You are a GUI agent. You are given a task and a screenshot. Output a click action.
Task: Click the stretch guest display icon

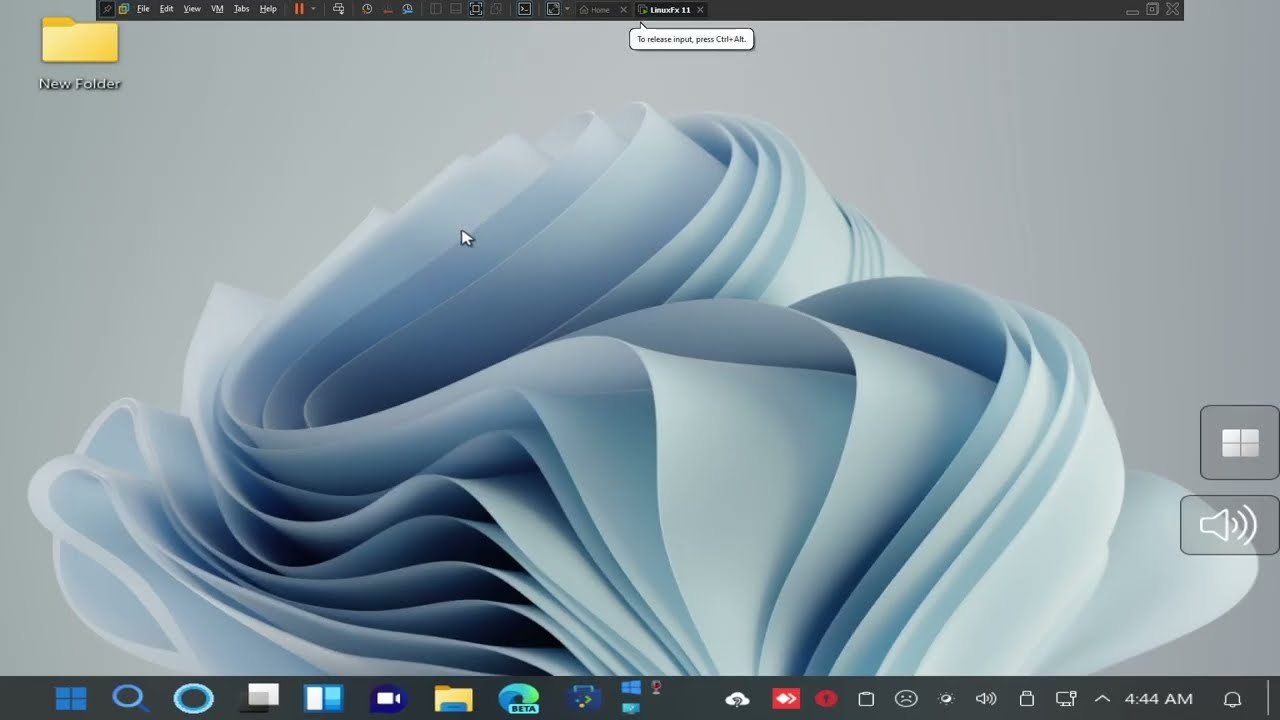click(x=553, y=9)
